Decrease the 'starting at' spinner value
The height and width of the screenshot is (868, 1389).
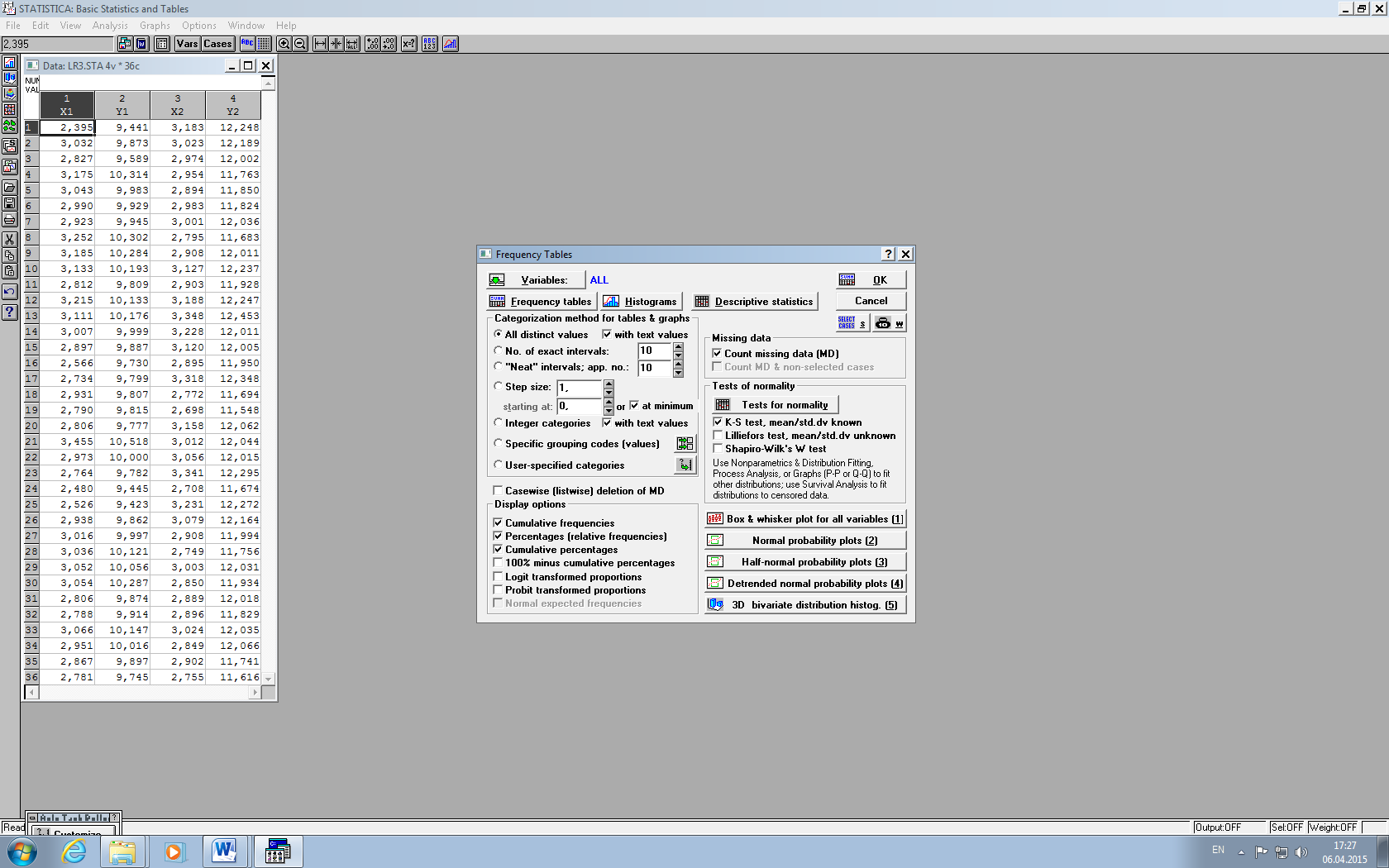click(609, 410)
